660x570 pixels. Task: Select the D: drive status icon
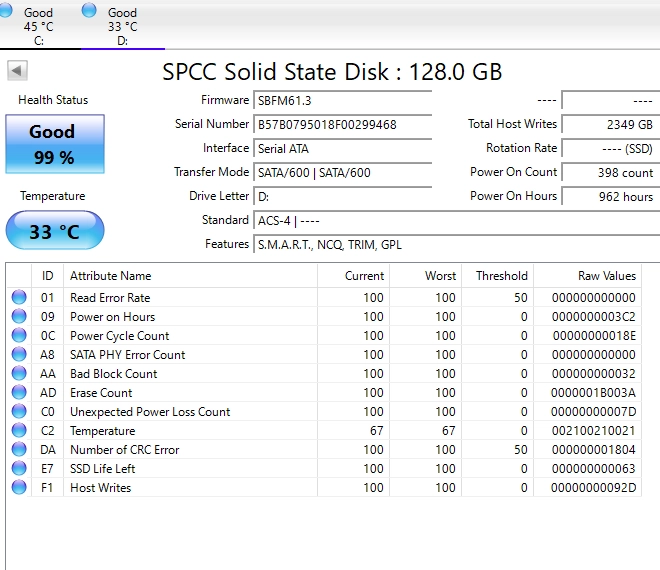pos(89,10)
